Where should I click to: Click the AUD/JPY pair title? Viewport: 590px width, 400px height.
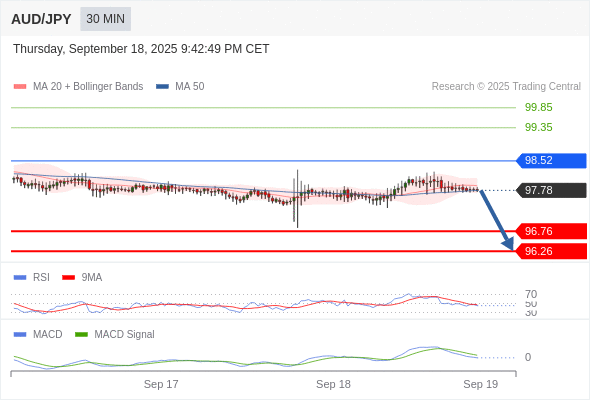coord(41,19)
